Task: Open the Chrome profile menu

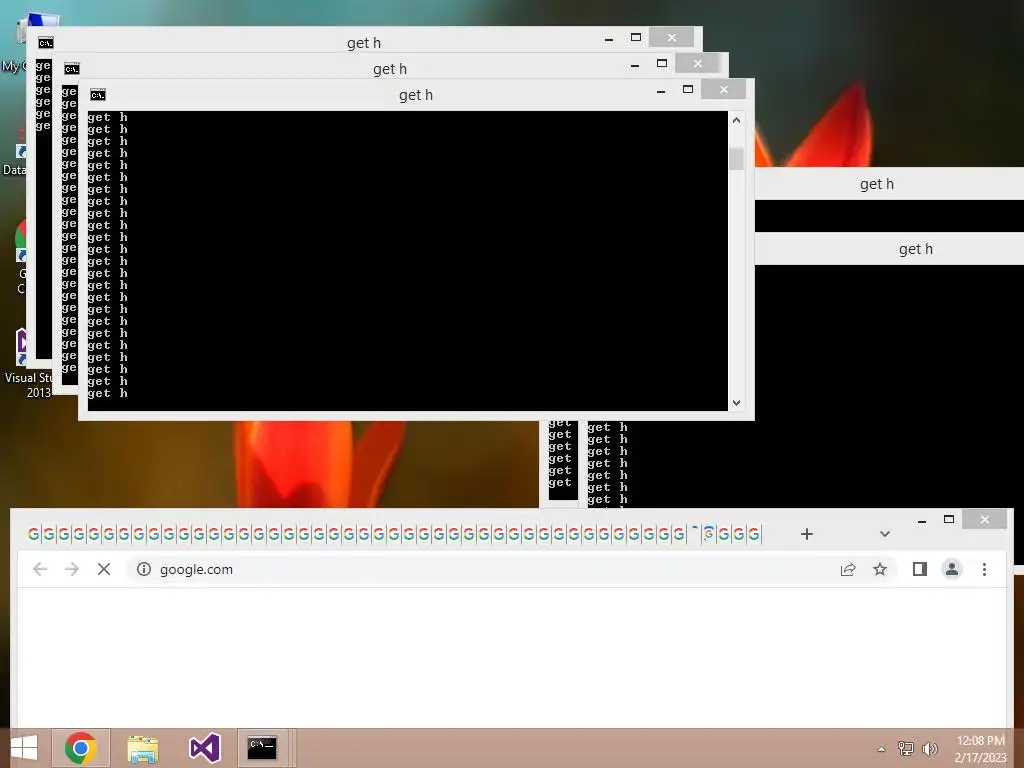Action: pyautogui.click(x=952, y=569)
